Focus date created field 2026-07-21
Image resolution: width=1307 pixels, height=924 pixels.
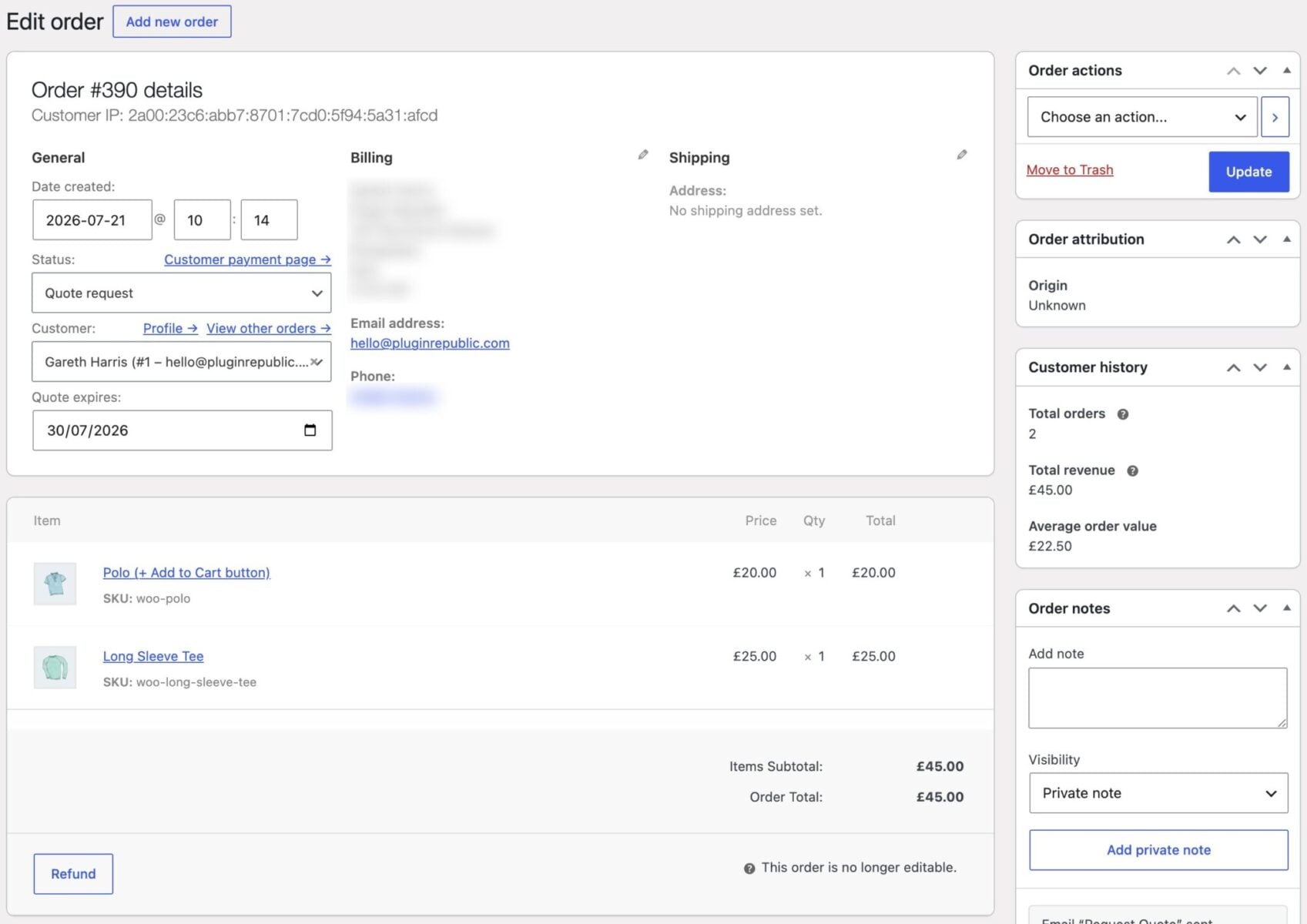92,220
